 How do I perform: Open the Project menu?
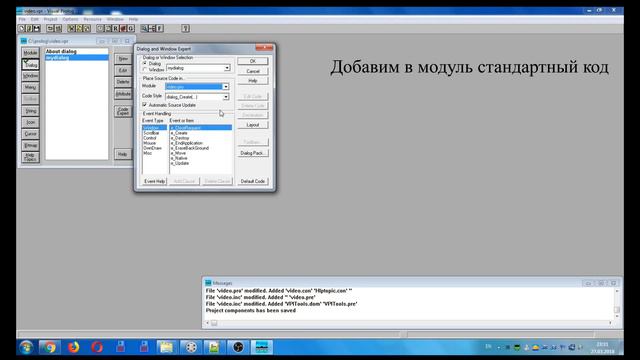tap(51, 19)
